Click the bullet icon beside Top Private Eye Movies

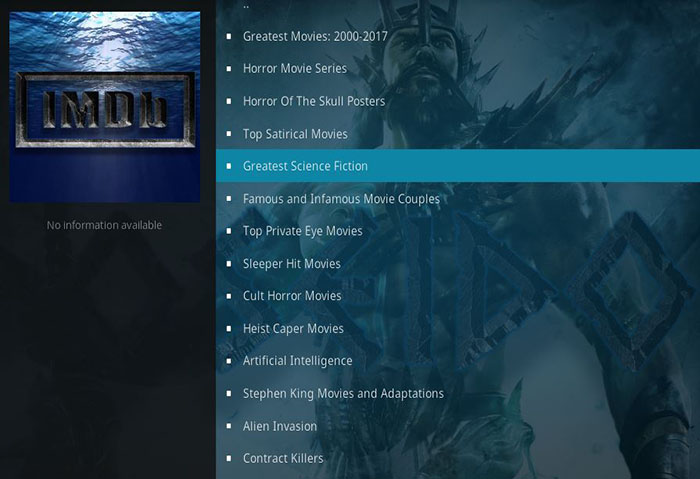point(229,231)
